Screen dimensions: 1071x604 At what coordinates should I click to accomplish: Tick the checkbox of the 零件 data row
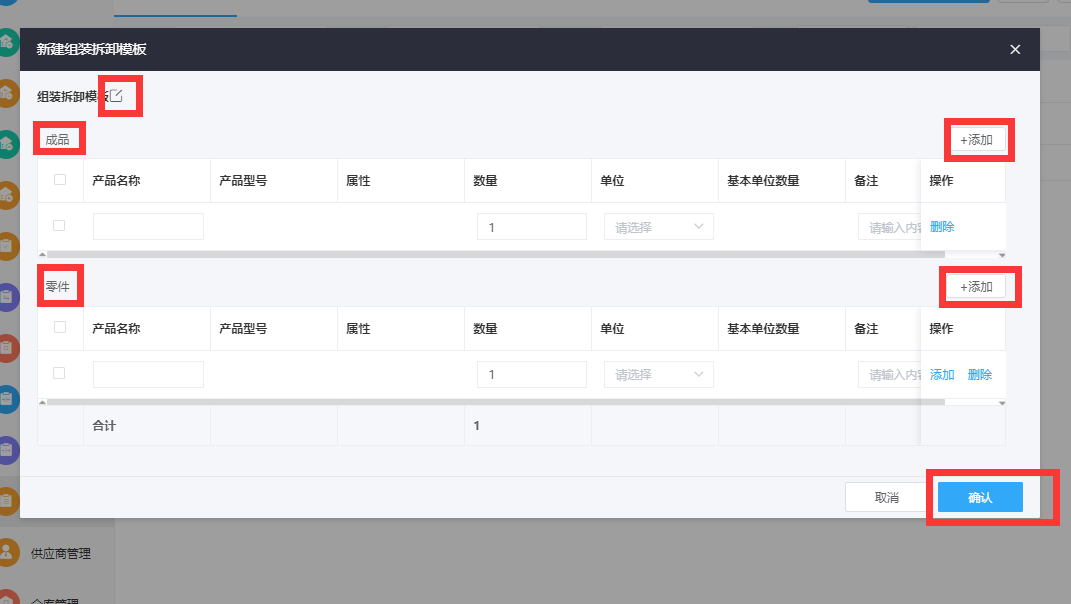(59, 373)
